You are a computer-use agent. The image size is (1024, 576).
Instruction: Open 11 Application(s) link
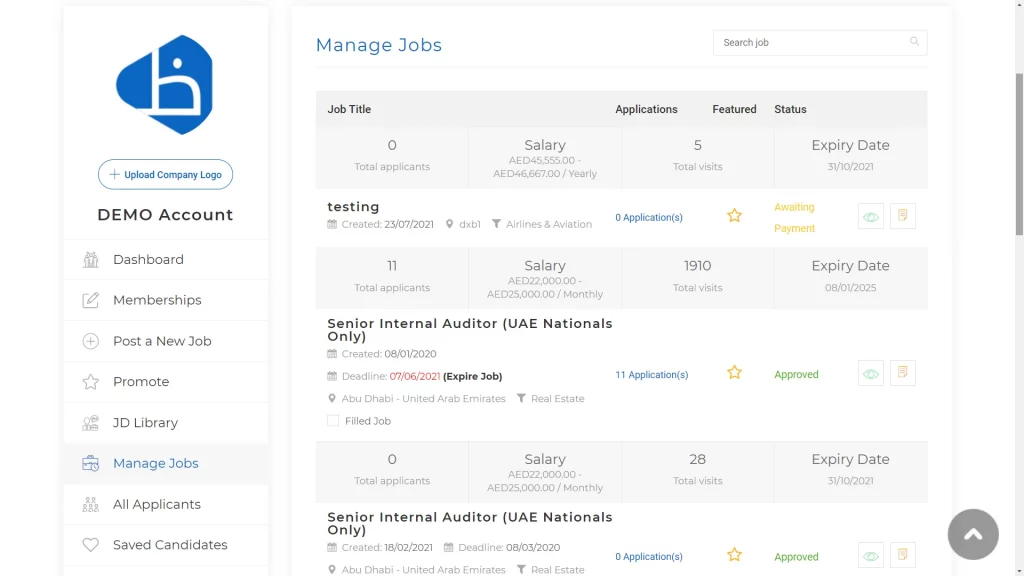tap(651, 375)
